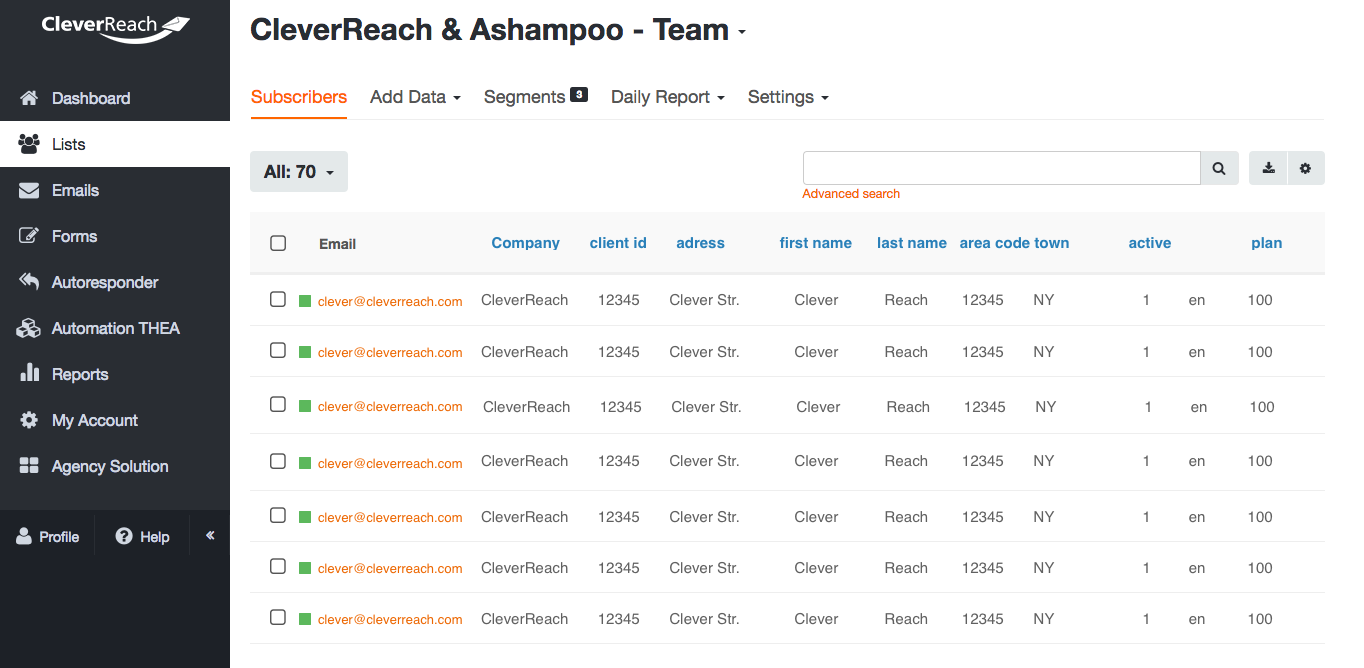1364x668 pixels.
Task: Select the Lists people icon in sidebar
Action: pyautogui.click(x=29, y=144)
